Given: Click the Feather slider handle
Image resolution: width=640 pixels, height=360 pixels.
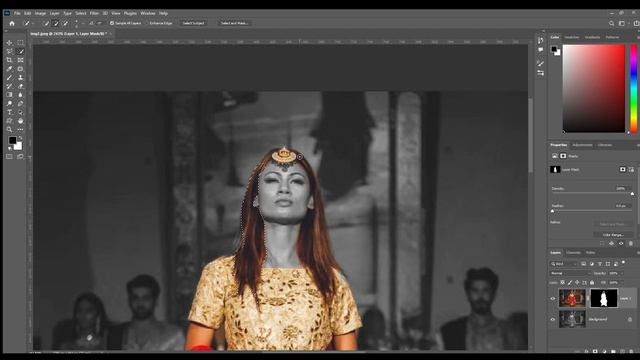Looking at the screenshot, I should click(x=553, y=211).
